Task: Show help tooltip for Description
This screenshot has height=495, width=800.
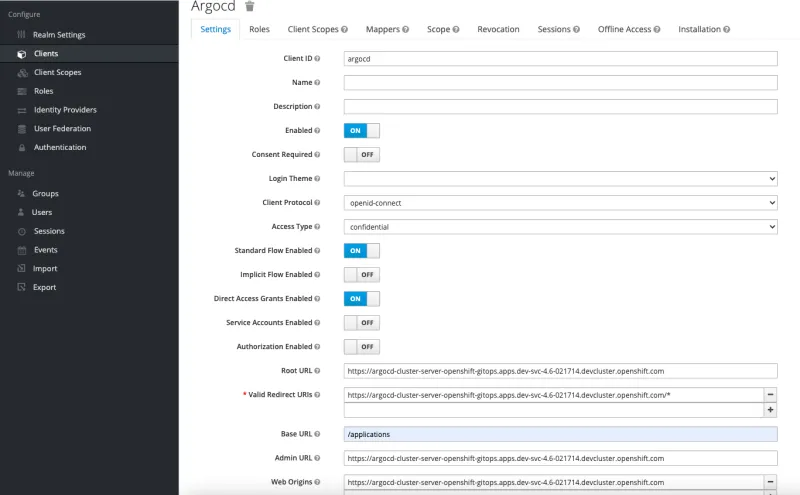Action: pos(317,107)
